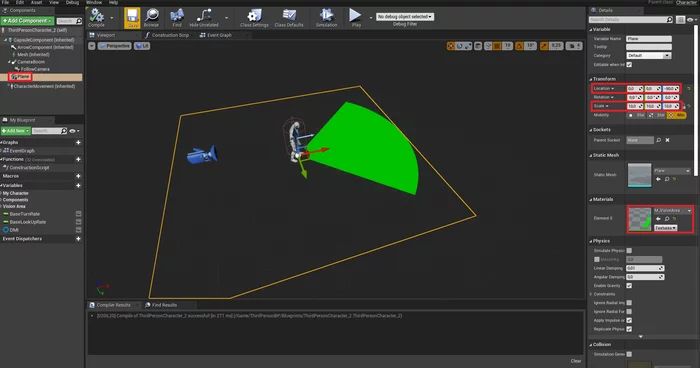700x368 pixels.
Task: Click the Perspective view button
Action: tap(114, 46)
